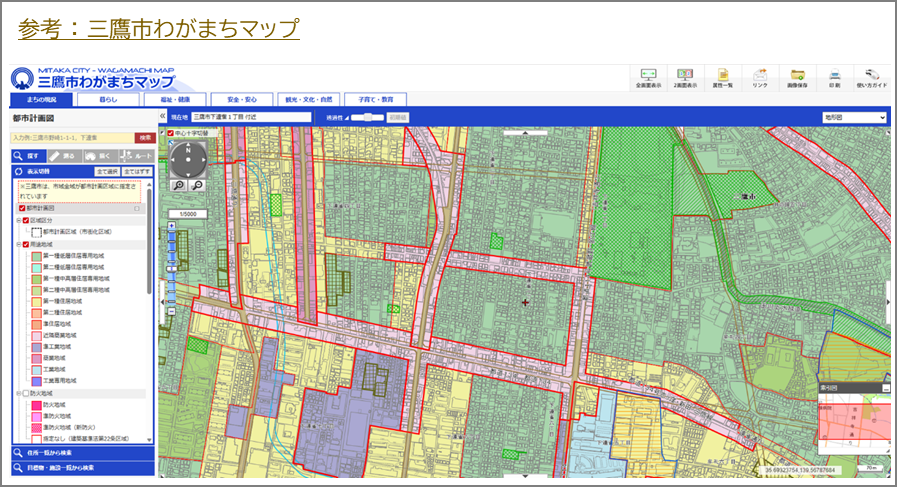Screen dimensions: 897x487
Task: Switch to the 暮らし tab
Action: pyautogui.click(x=108, y=100)
